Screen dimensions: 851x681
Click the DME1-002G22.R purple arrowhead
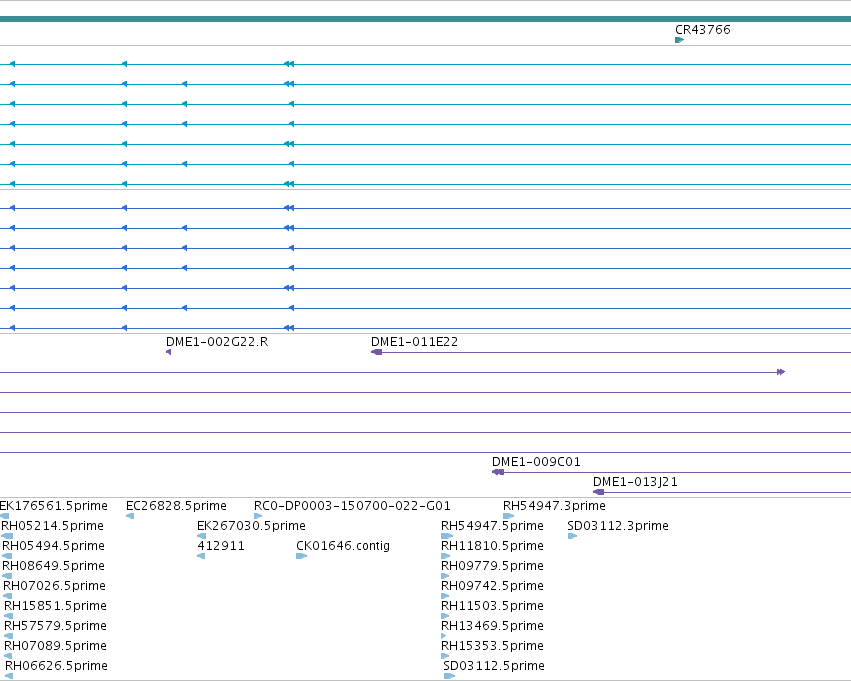[169, 352]
